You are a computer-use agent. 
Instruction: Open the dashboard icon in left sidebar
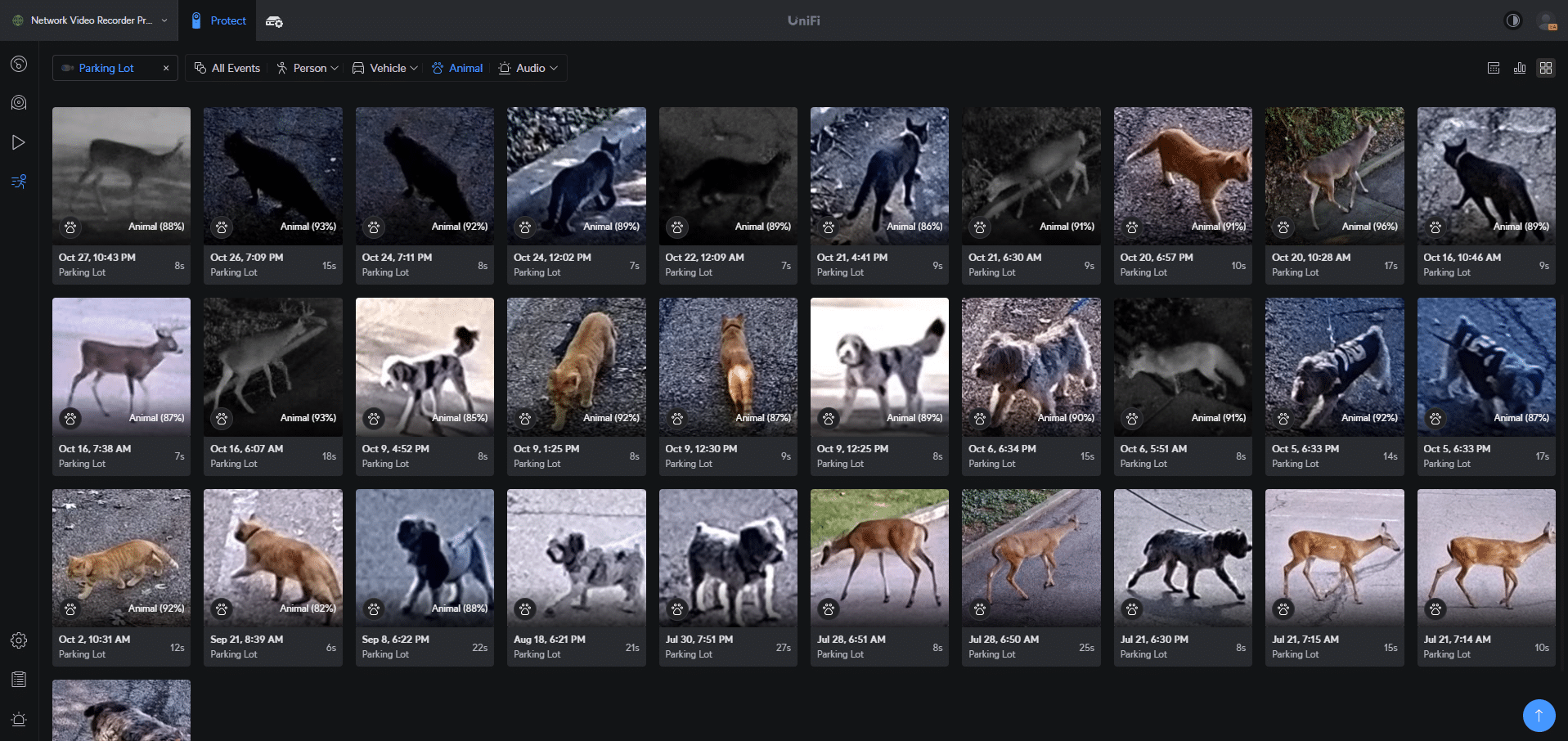pos(19,64)
